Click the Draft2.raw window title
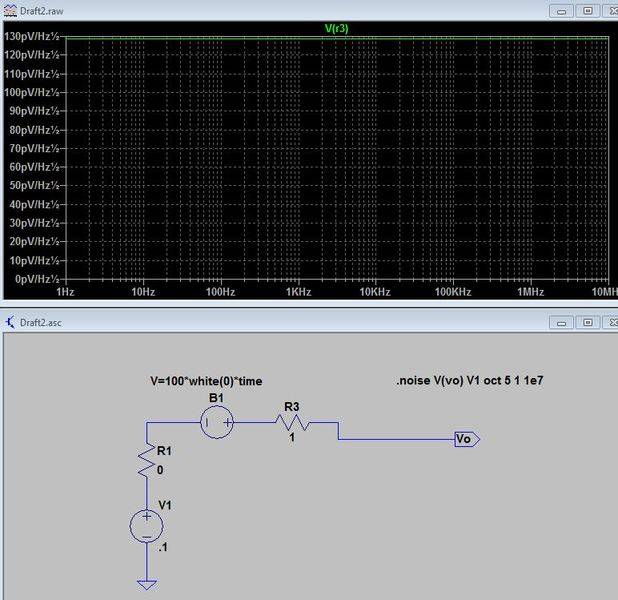The image size is (618, 600). (x=41, y=11)
